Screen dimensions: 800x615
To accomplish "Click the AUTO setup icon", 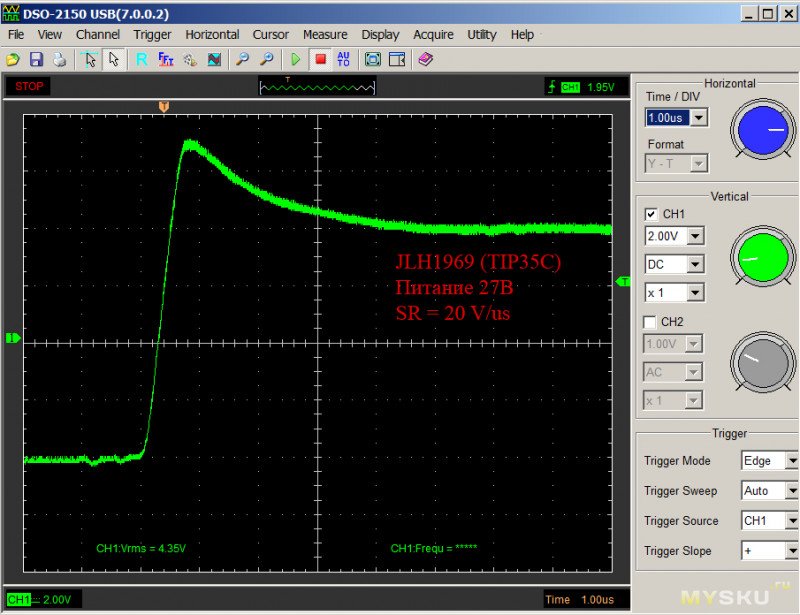I will pyautogui.click(x=344, y=60).
